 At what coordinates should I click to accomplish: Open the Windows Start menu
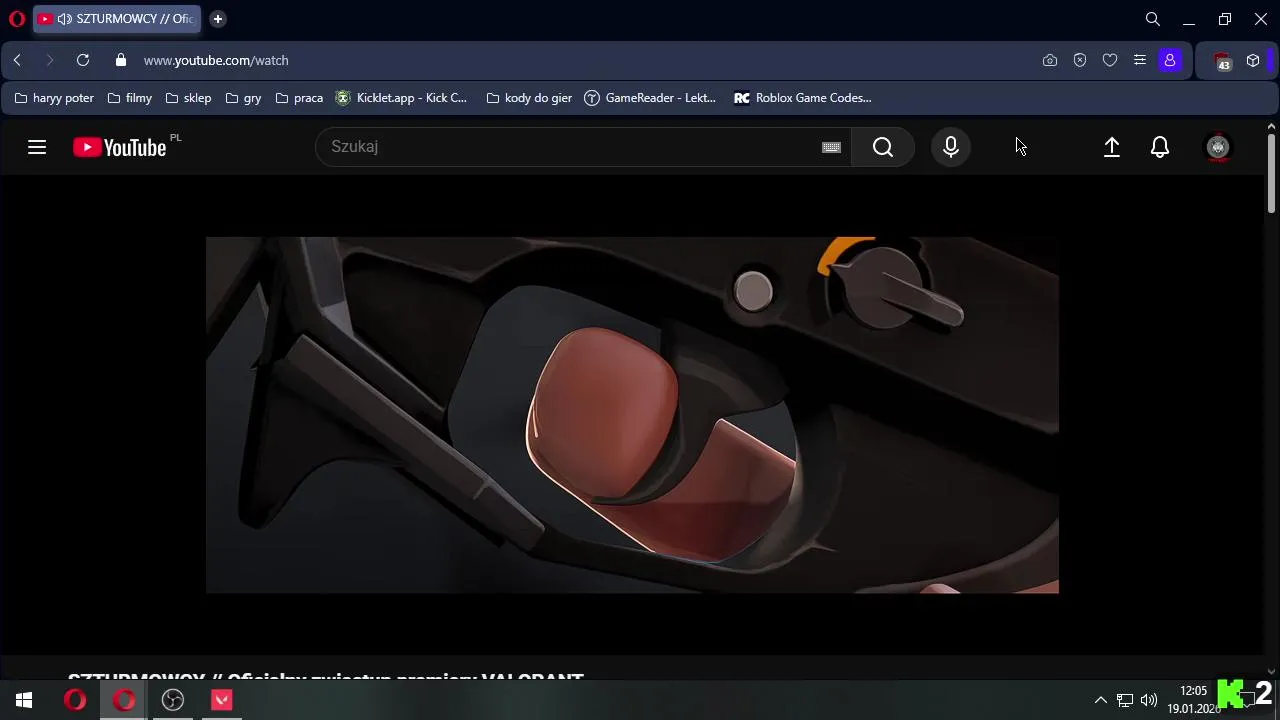(24, 700)
